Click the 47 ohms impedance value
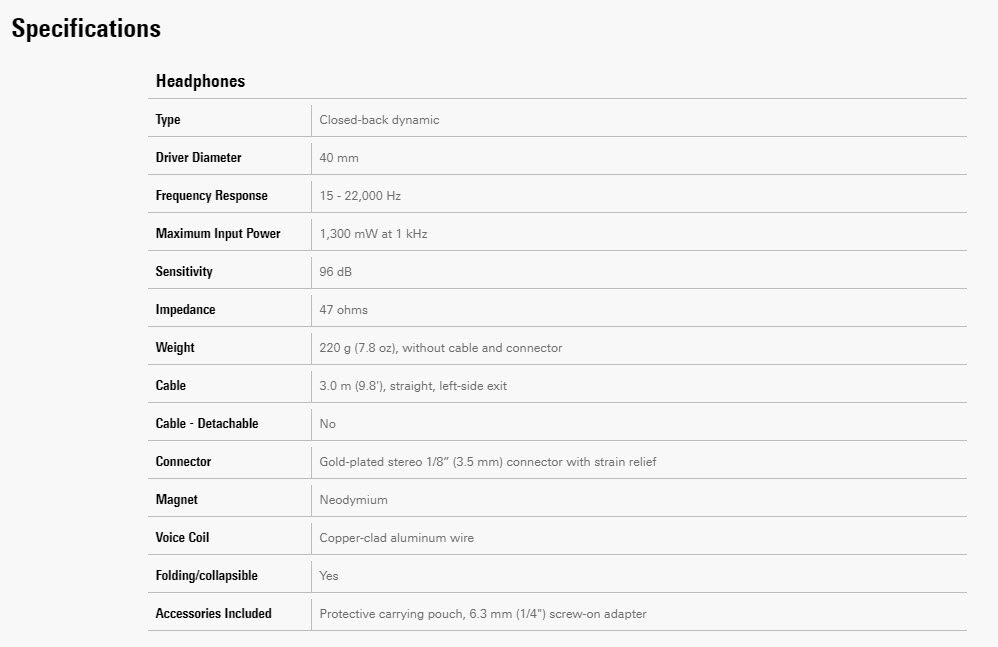Viewport: 998px width, 647px height. [343, 310]
